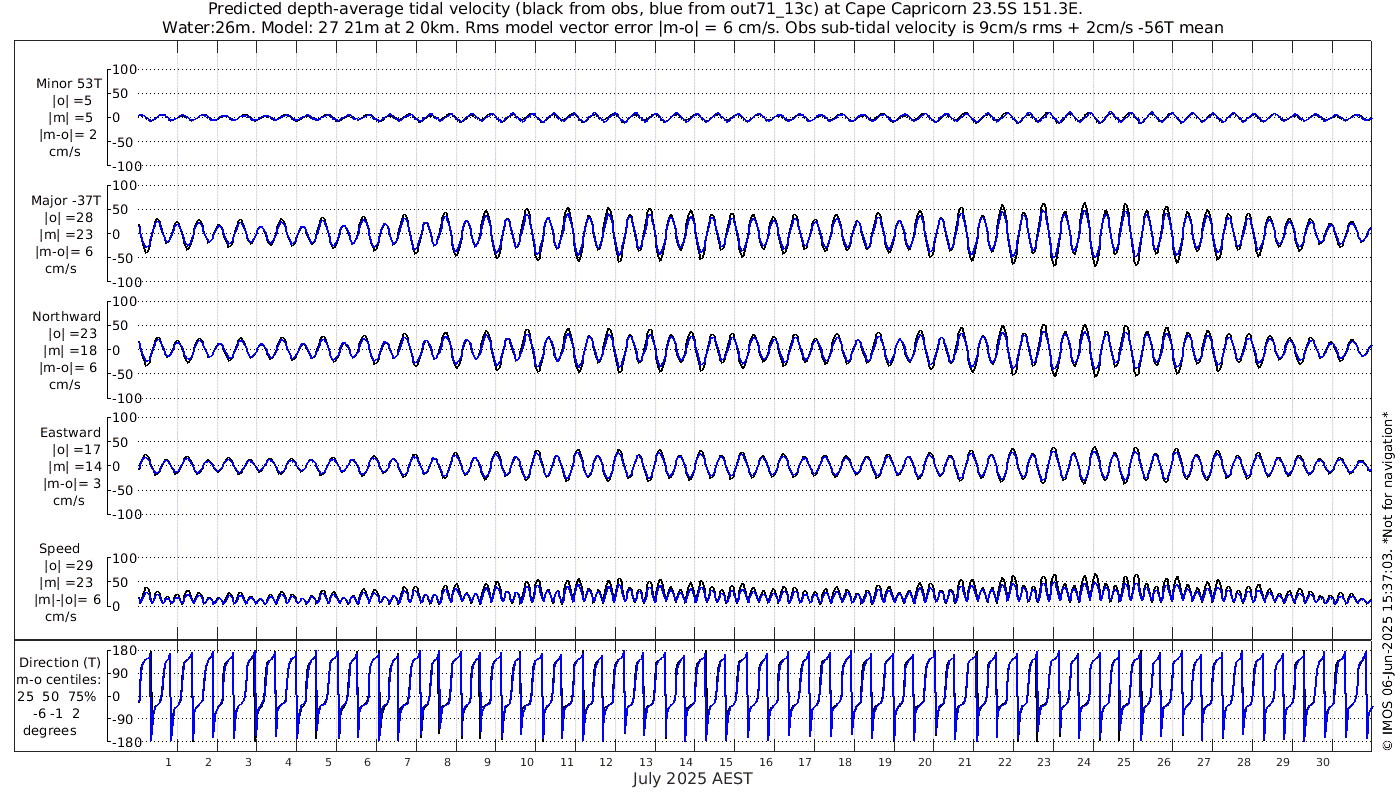Click the "Major -37T" panel label

[x=66, y=200]
